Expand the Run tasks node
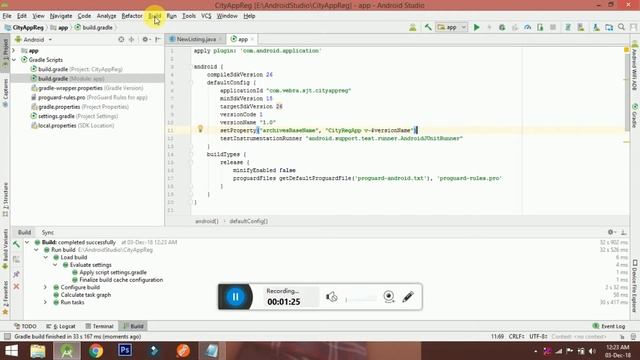Screen dimensions: 640x360 (46, 302)
